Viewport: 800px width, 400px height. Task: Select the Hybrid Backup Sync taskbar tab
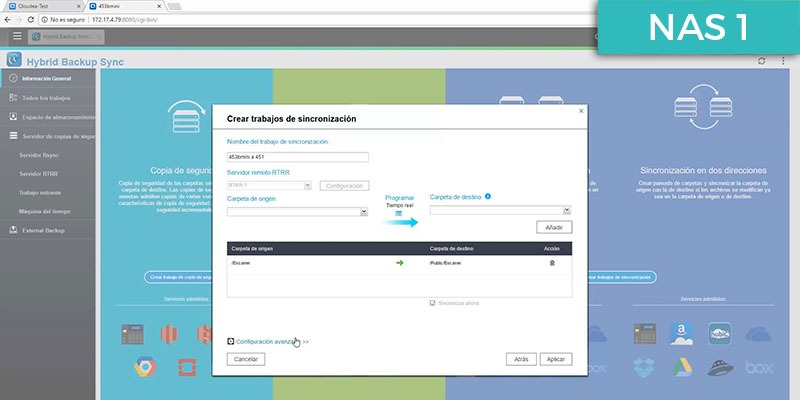point(66,37)
